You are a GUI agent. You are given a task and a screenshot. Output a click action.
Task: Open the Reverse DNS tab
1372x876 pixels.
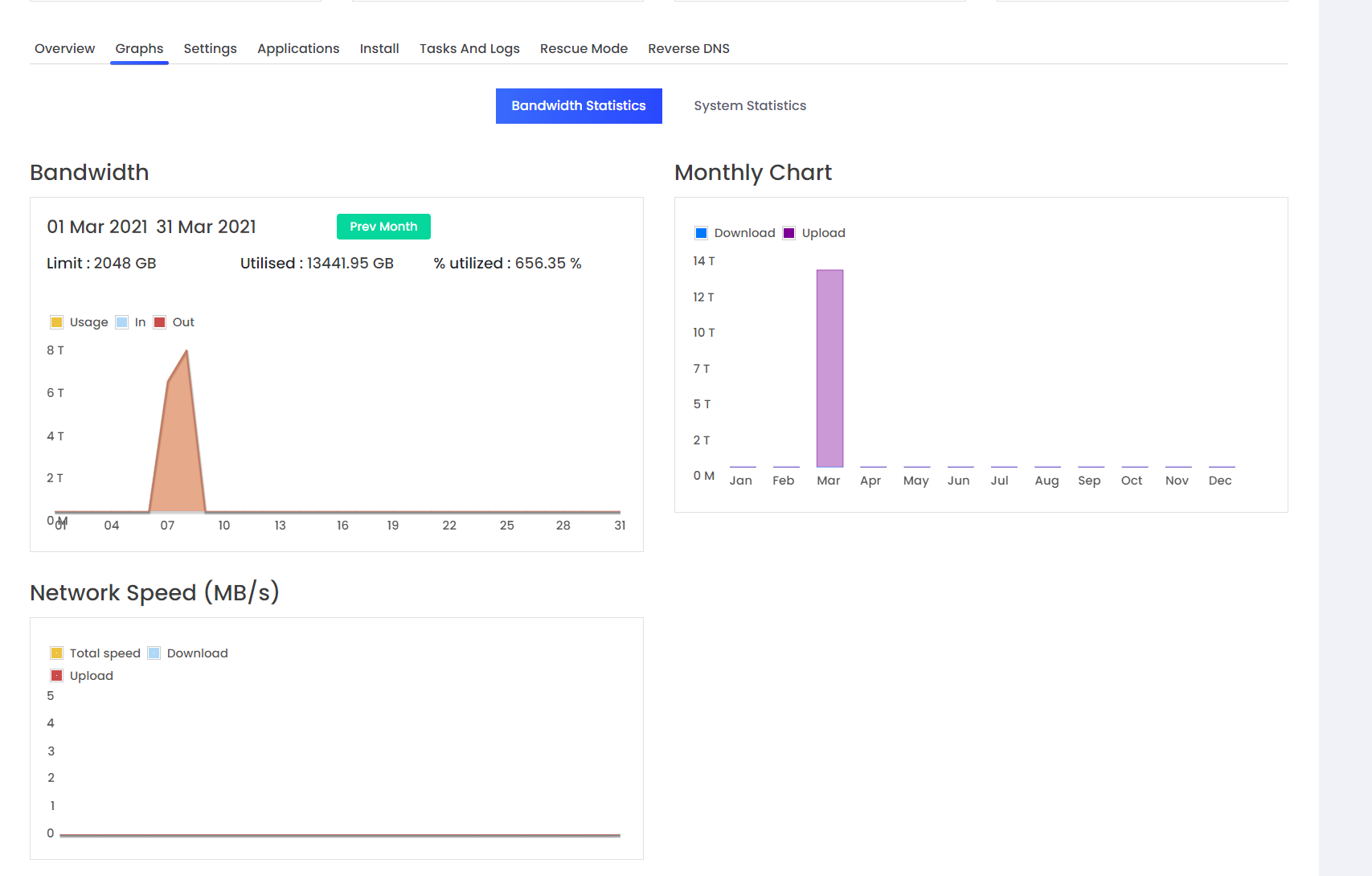click(x=688, y=48)
